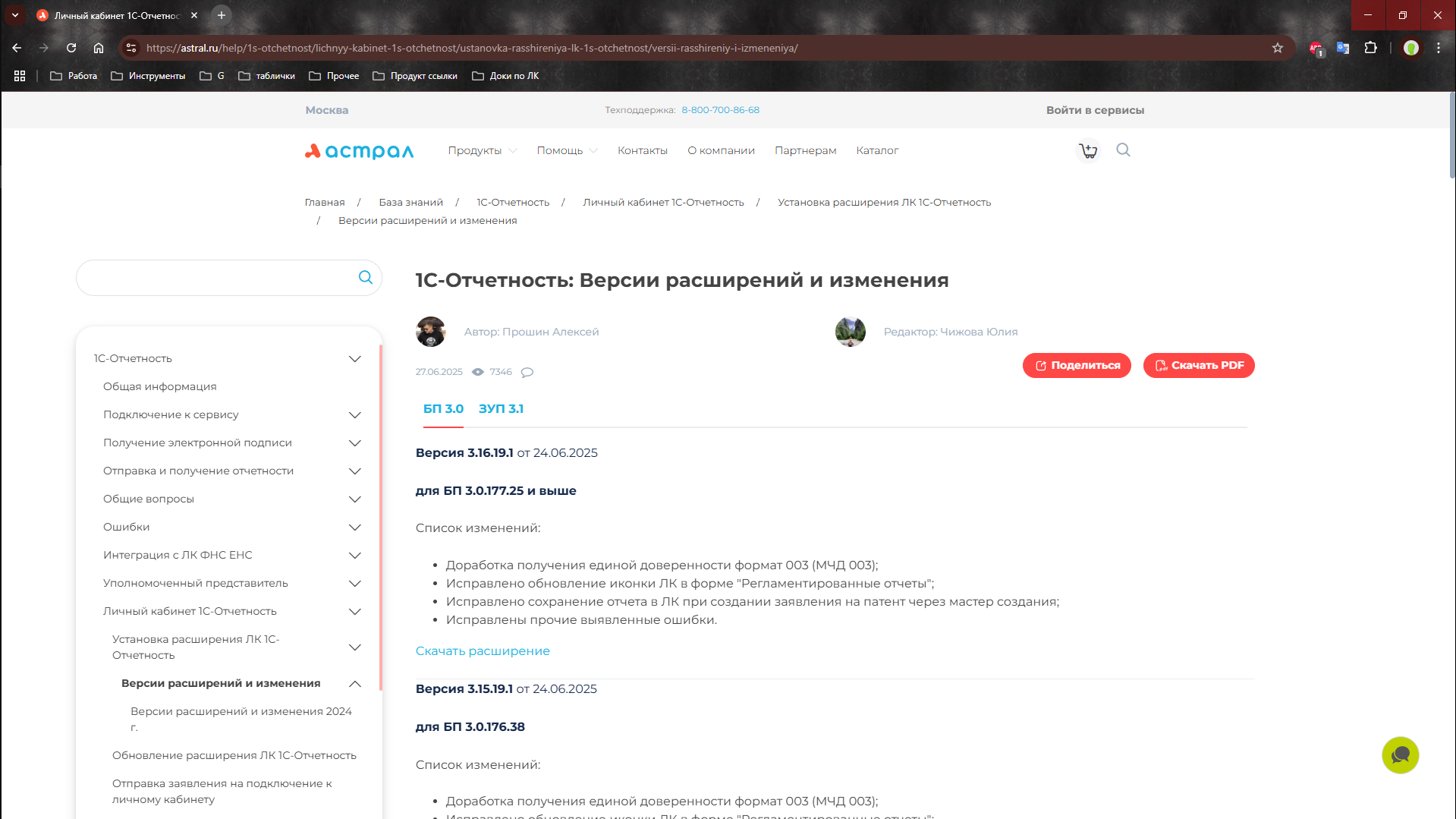1456x819 pixels.
Task: Collapse the 1С-Отчетность sidebar section
Action: pyautogui.click(x=354, y=358)
